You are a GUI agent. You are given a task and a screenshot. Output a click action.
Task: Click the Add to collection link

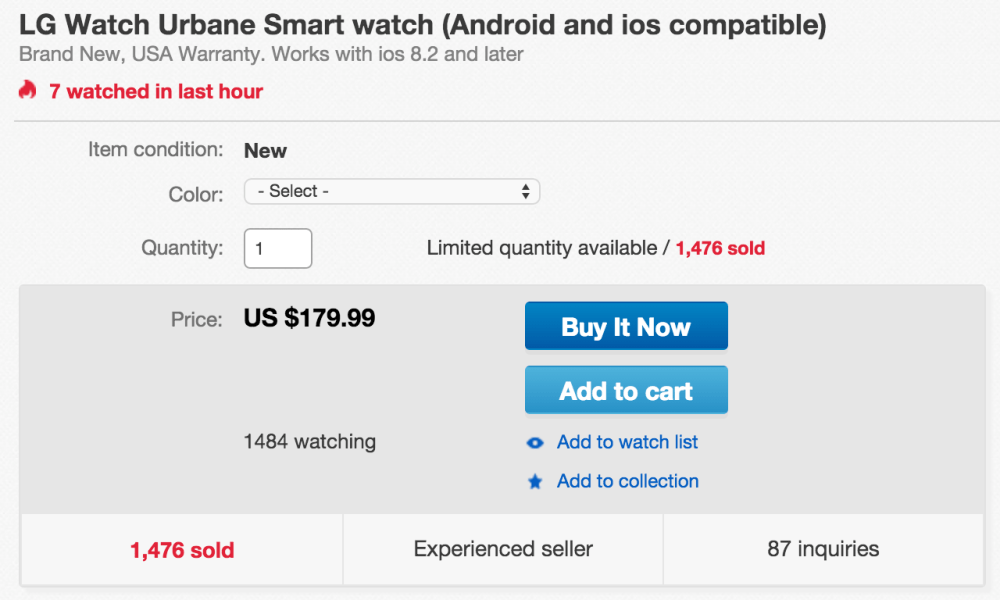[x=627, y=481]
